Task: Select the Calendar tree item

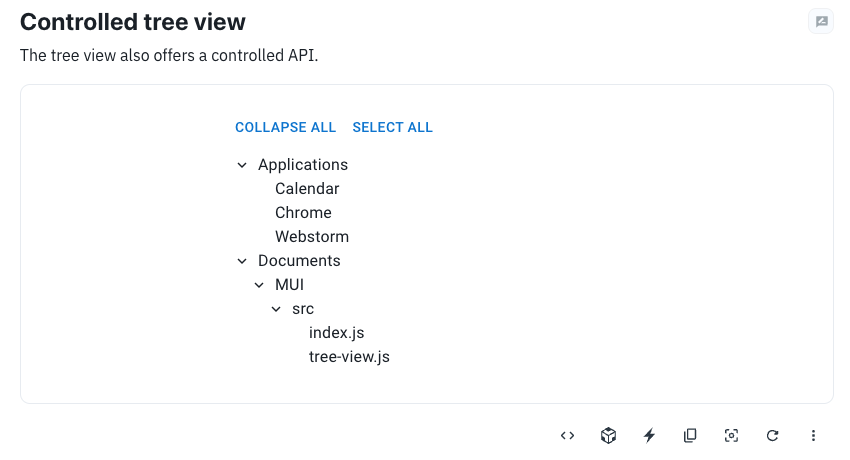Action: pos(307,189)
